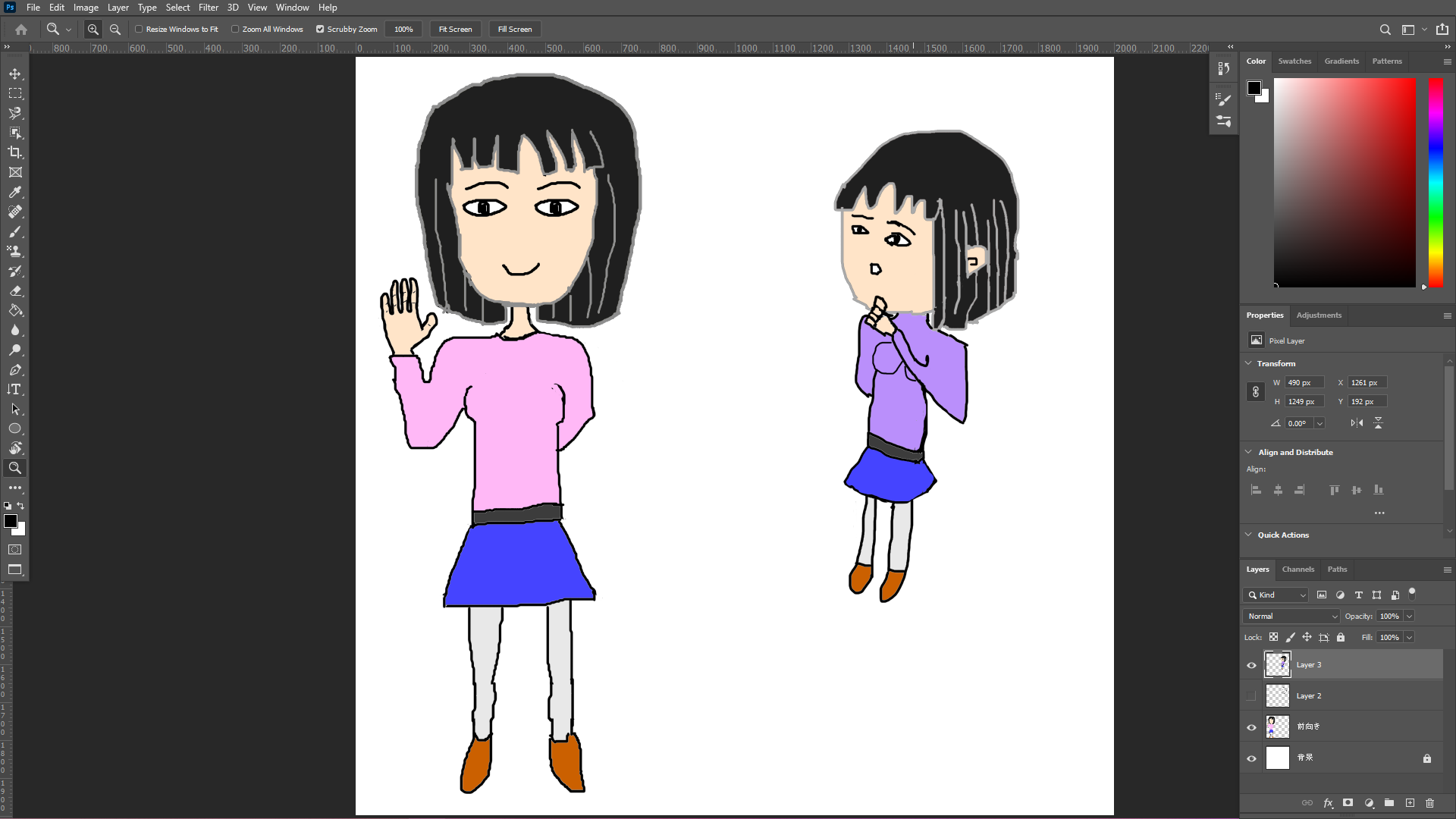Open more align options ellipsis
The height and width of the screenshot is (819, 1456).
1379,513
